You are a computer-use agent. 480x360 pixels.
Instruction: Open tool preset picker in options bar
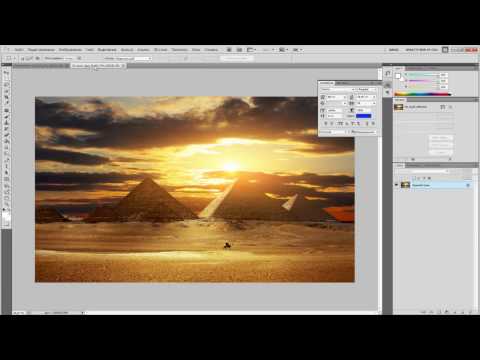point(10,58)
